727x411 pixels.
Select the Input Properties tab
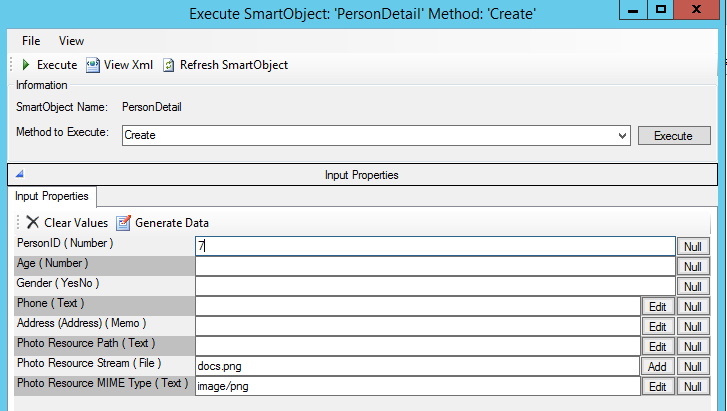52,196
